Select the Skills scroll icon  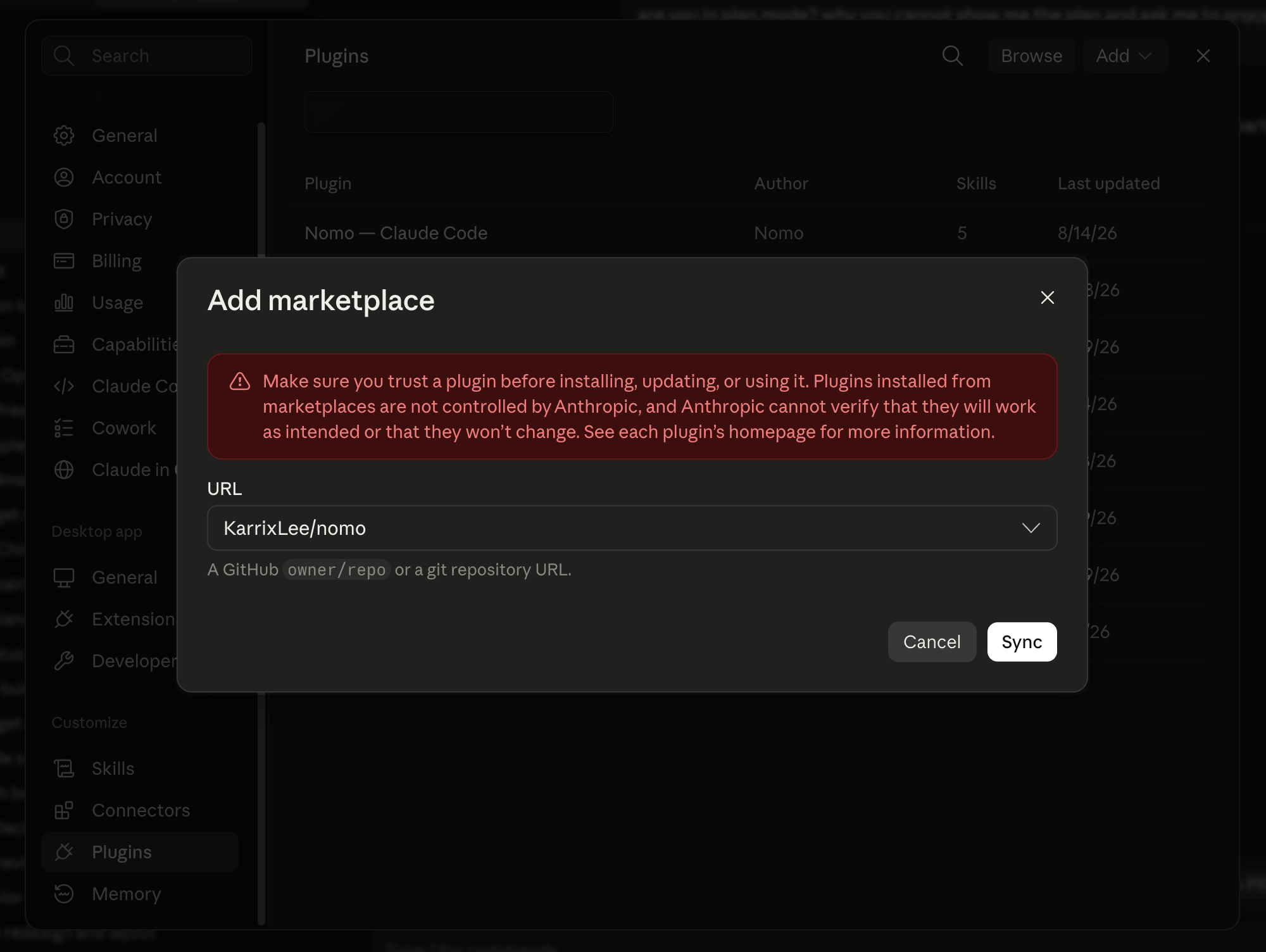[64, 768]
